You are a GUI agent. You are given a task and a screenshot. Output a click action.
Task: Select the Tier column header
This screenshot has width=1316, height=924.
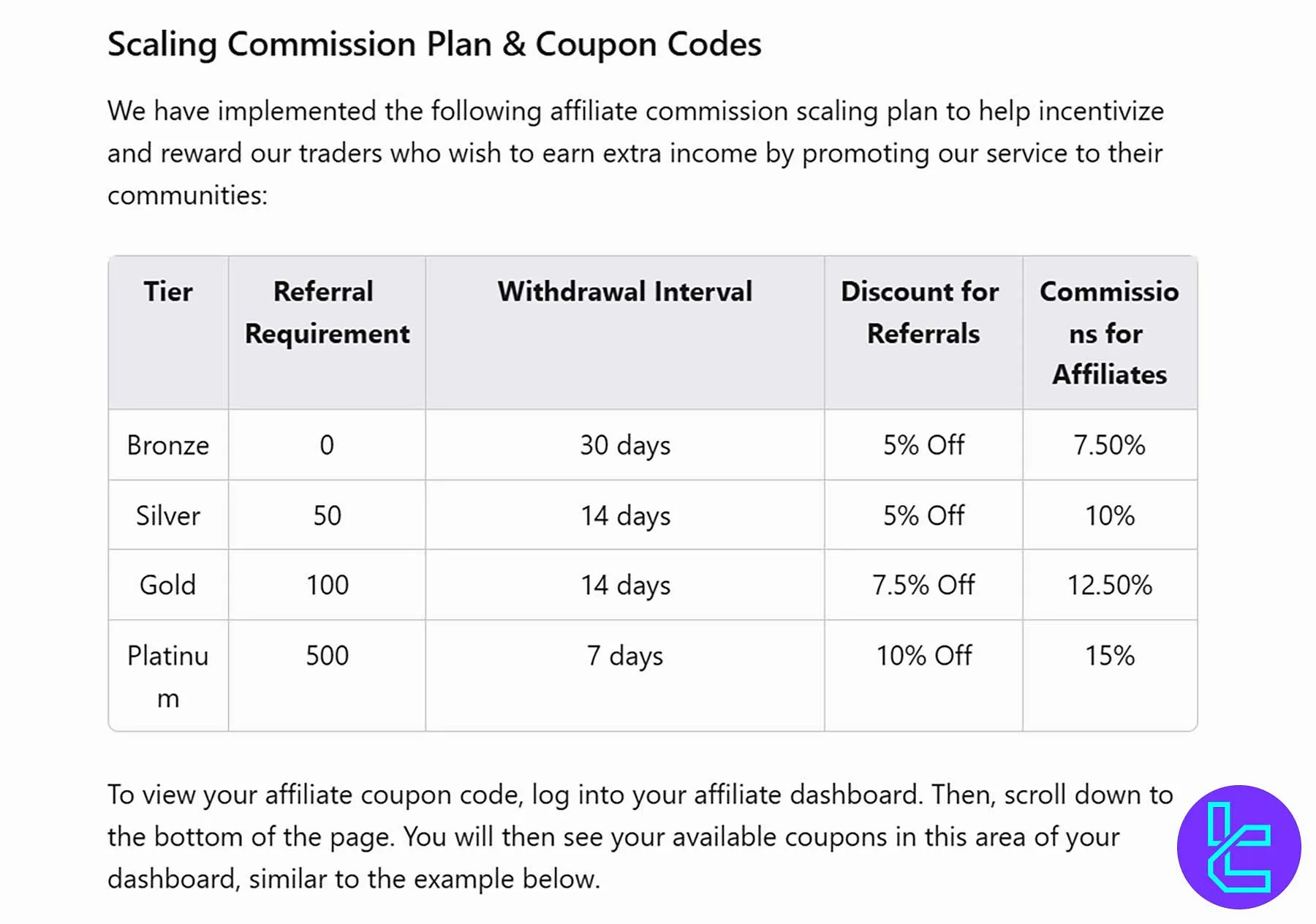168,292
